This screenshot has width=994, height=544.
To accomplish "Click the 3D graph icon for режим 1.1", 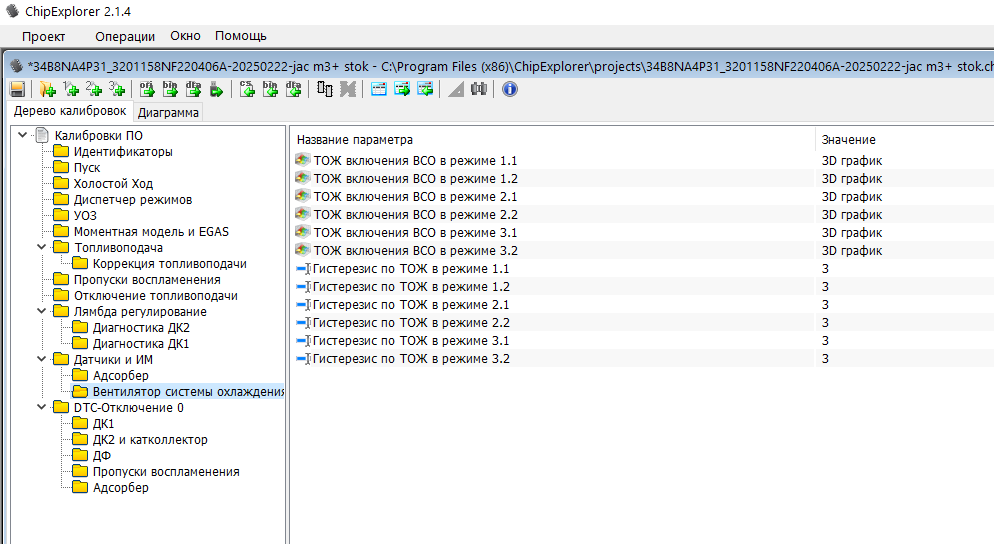I will [303, 161].
